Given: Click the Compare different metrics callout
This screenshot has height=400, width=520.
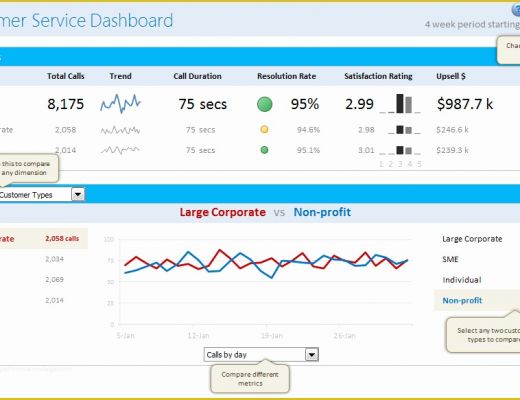Looking at the screenshot, I should [250, 379].
